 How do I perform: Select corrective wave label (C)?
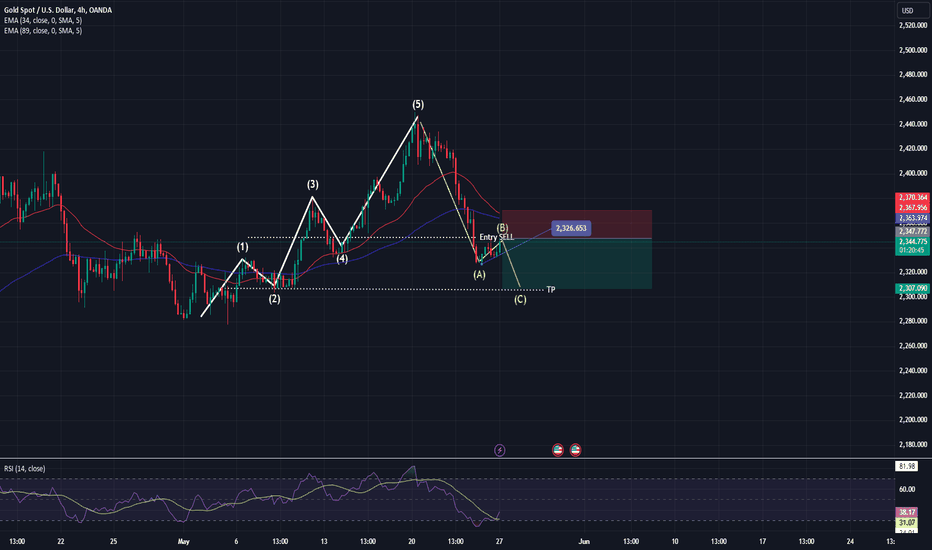click(520, 299)
